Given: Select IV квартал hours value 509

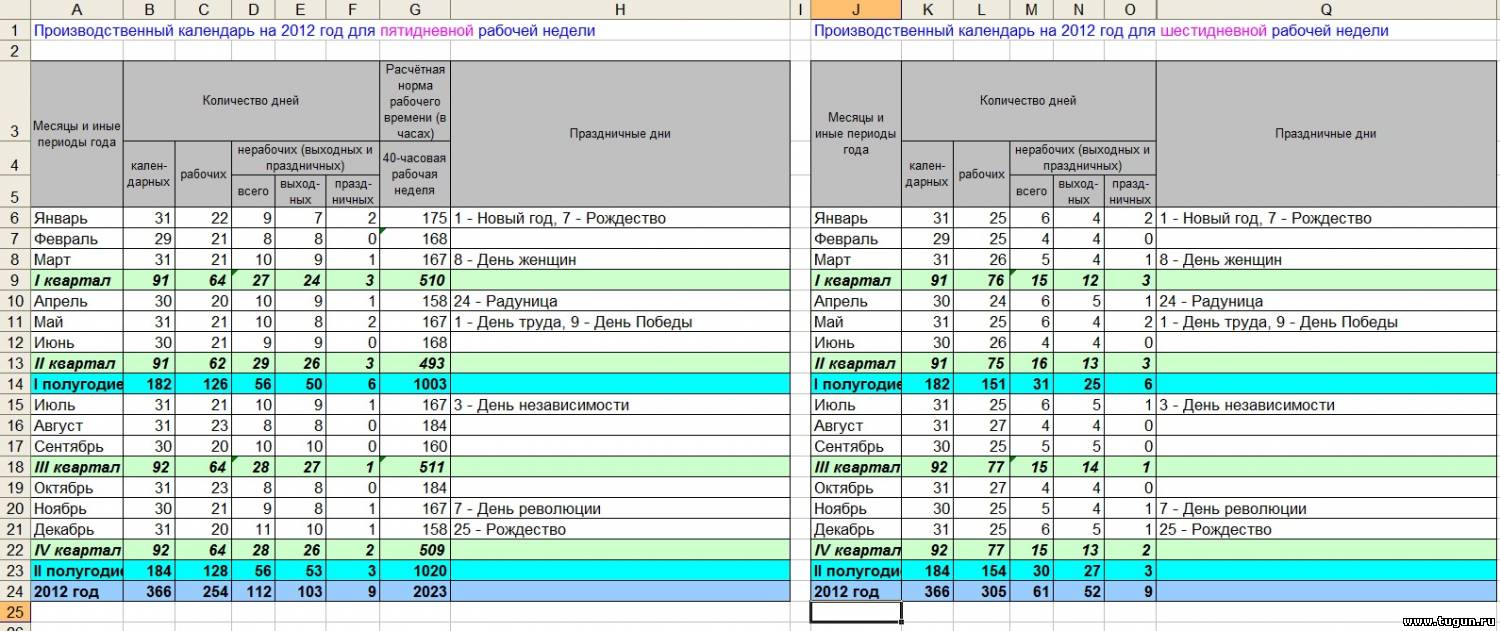Looking at the screenshot, I should coord(415,550).
